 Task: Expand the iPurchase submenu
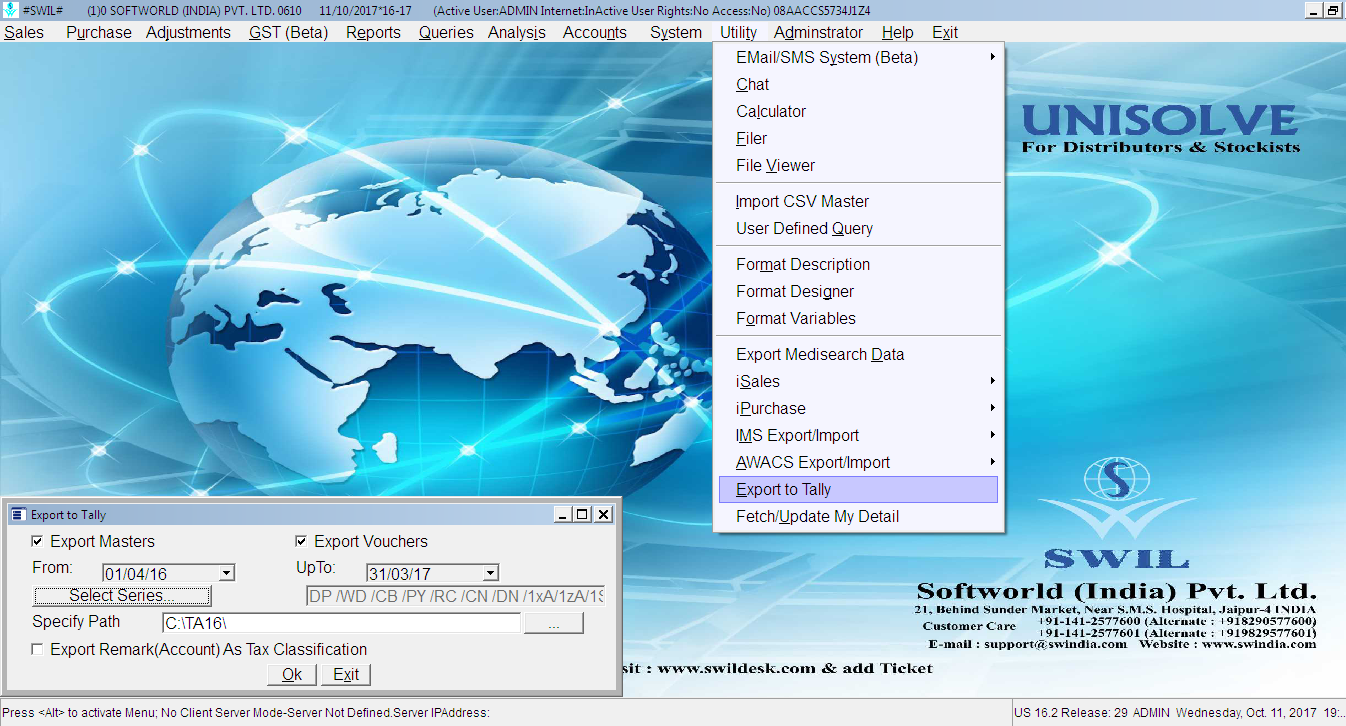pos(859,409)
